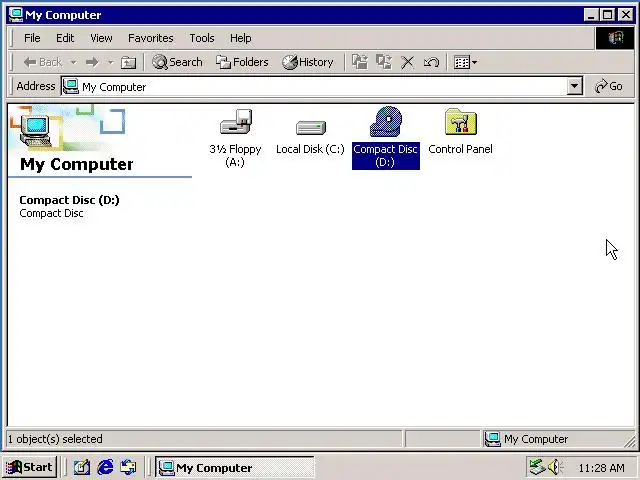Click the Forward arrow button
This screenshot has height=480, width=640.
(92, 62)
